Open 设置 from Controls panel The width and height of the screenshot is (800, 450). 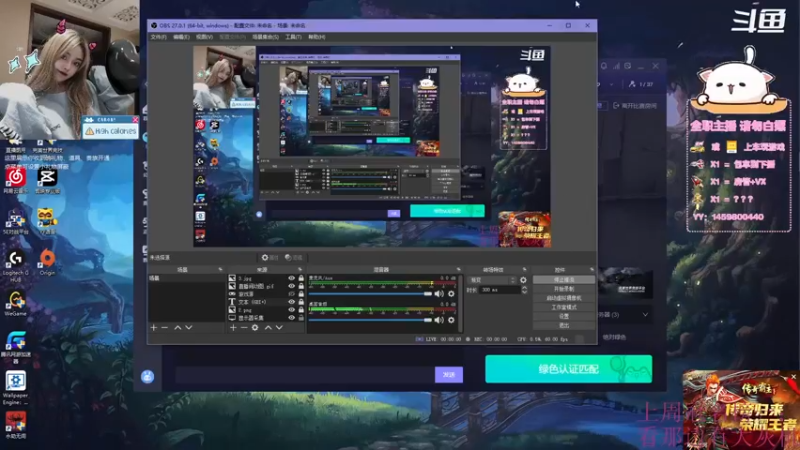(564, 316)
